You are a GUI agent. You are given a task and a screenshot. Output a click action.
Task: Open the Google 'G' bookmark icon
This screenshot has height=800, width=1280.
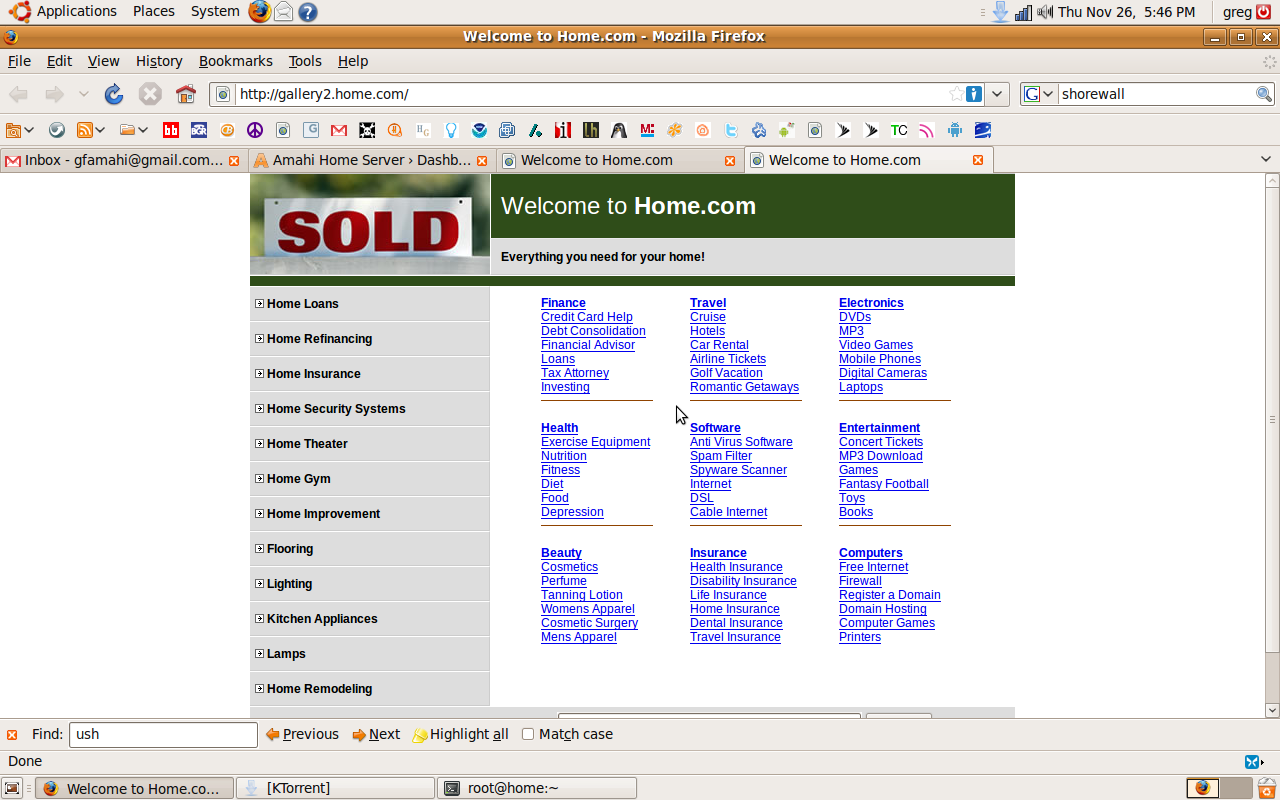pos(311,130)
